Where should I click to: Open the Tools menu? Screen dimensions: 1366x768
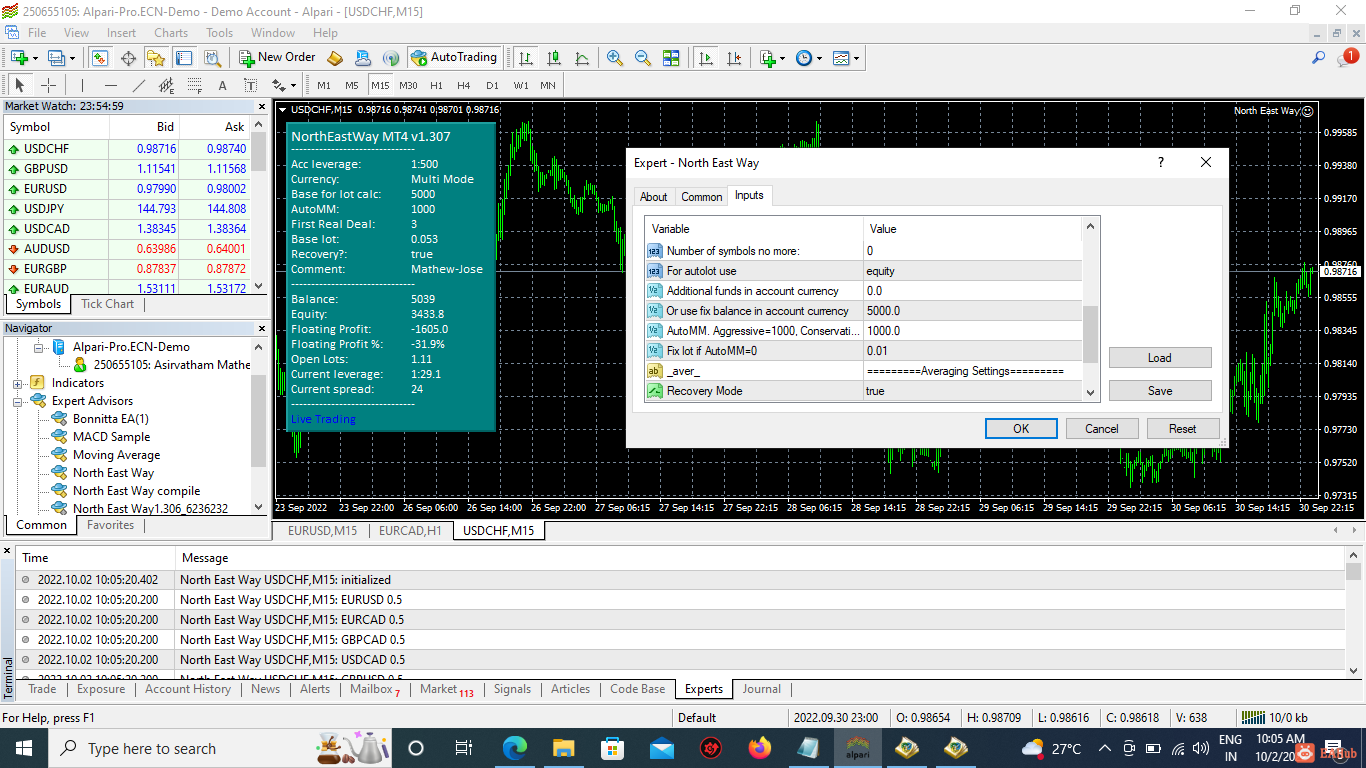tap(219, 33)
